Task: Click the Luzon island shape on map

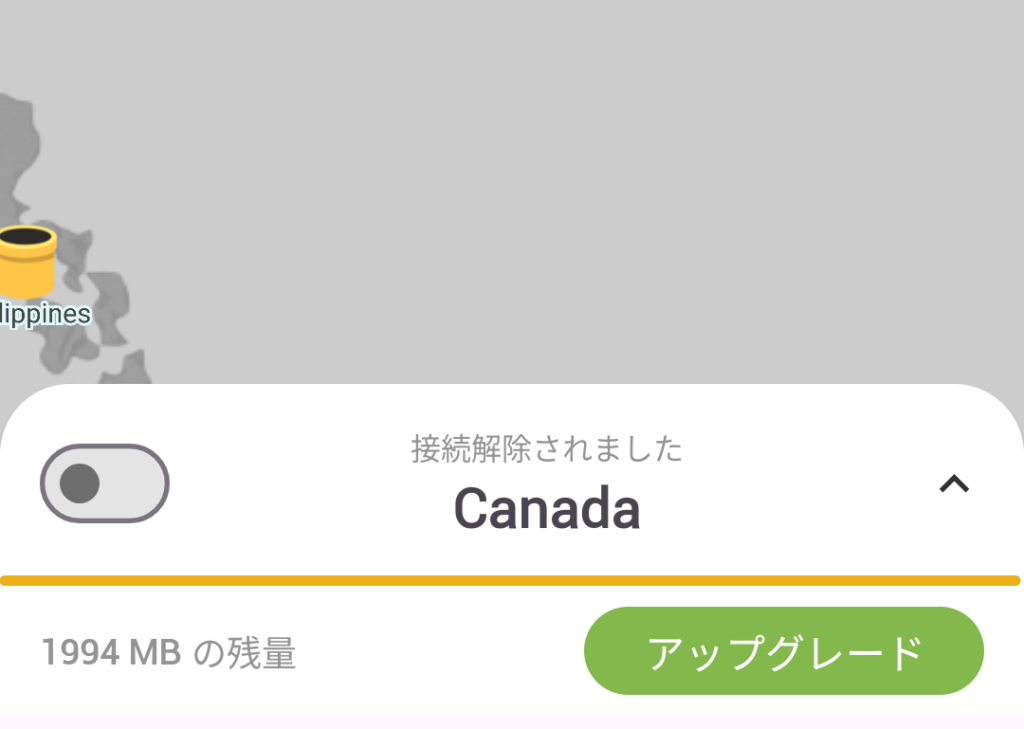Action: click(18, 157)
